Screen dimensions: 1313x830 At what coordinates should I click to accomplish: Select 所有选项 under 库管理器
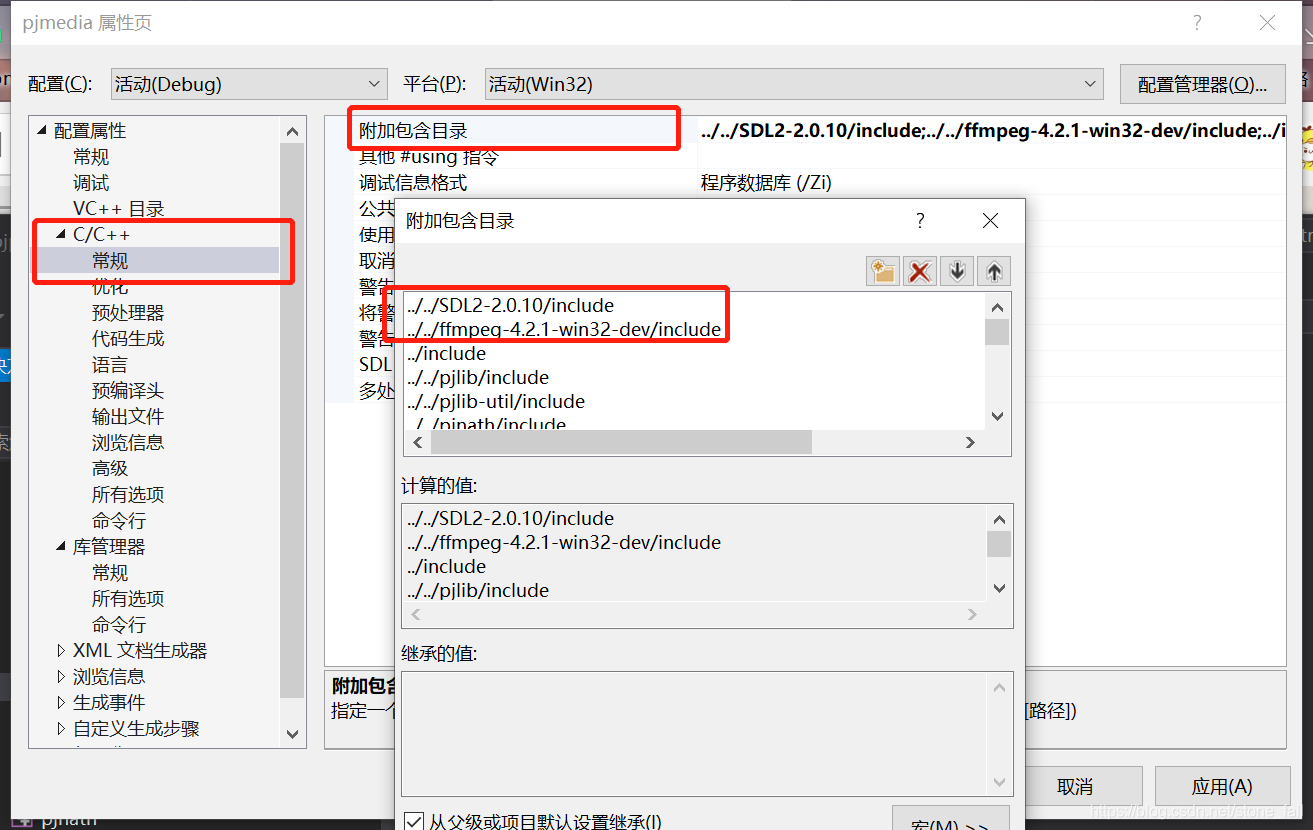(x=128, y=599)
